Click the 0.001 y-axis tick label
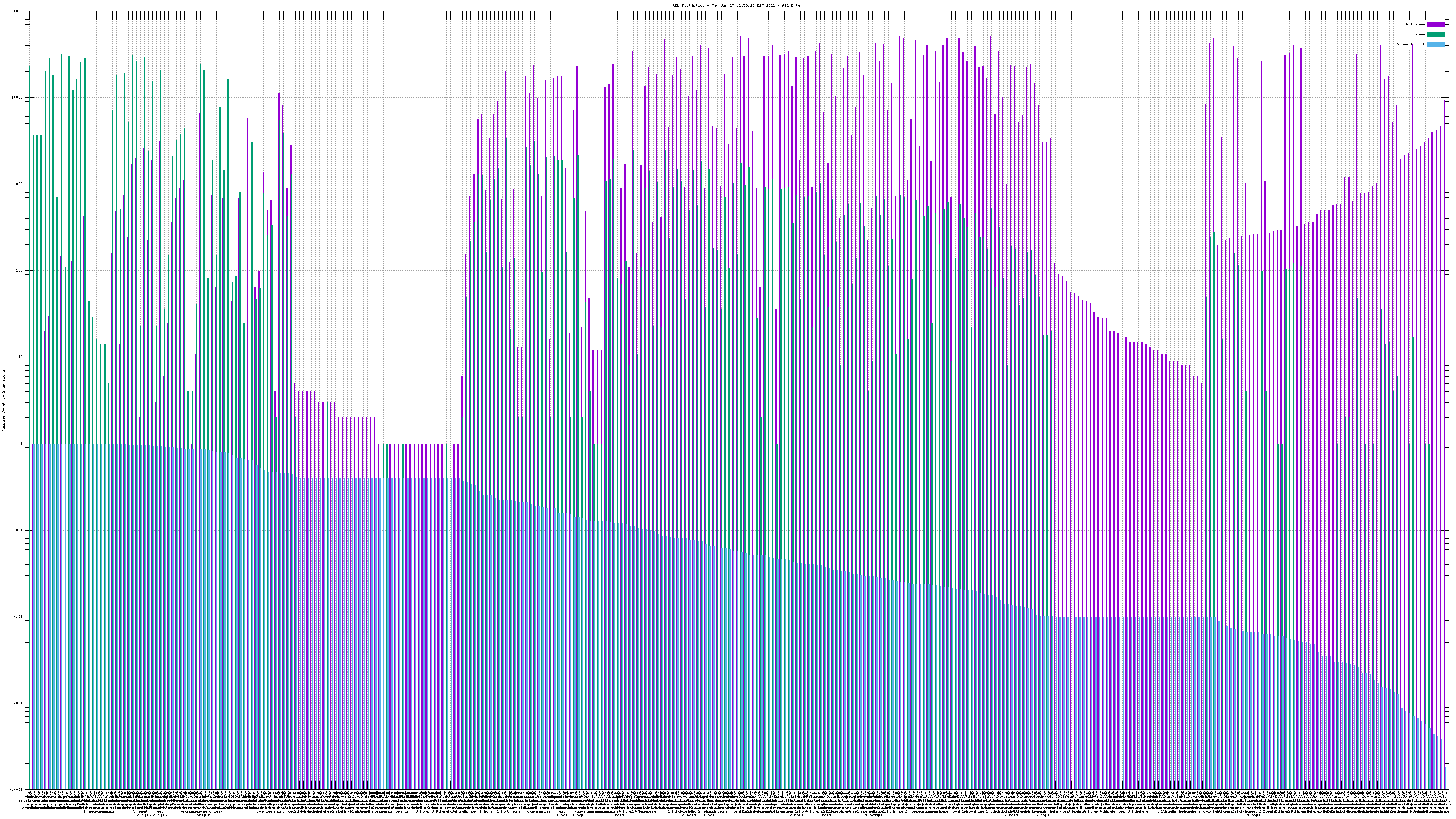 click(x=18, y=703)
